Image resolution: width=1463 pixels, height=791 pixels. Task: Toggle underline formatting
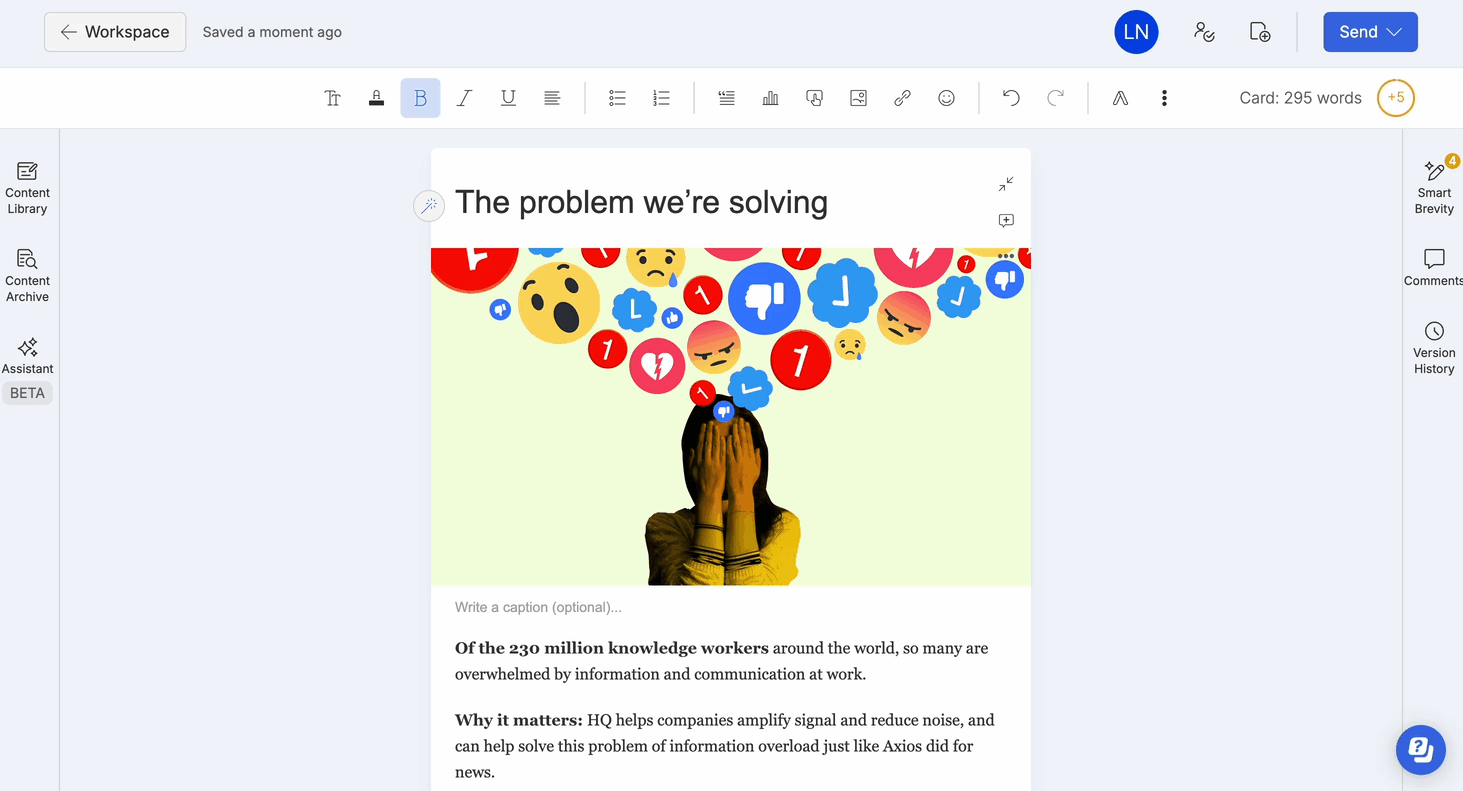pos(508,98)
